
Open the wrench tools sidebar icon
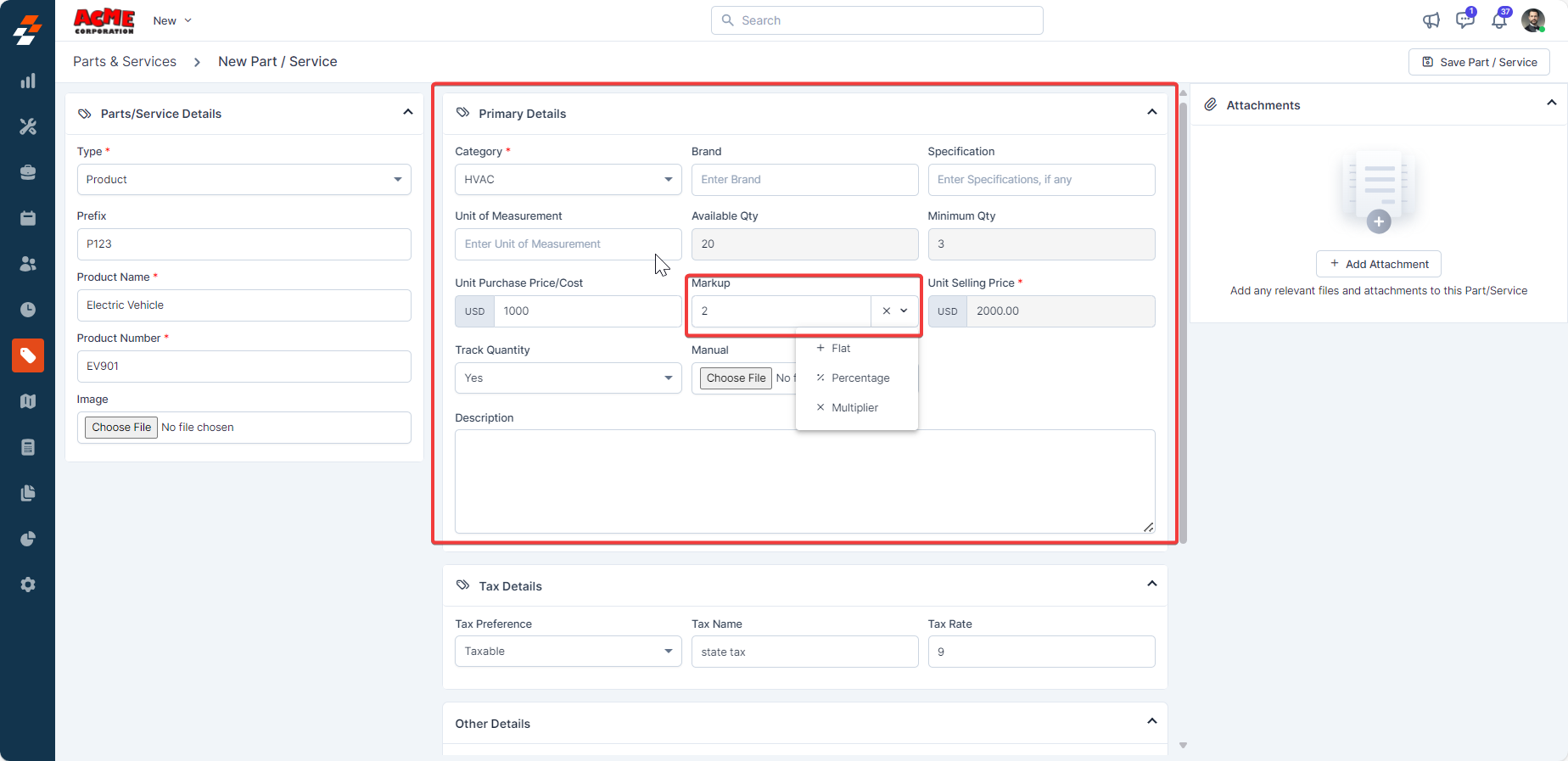(28, 126)
